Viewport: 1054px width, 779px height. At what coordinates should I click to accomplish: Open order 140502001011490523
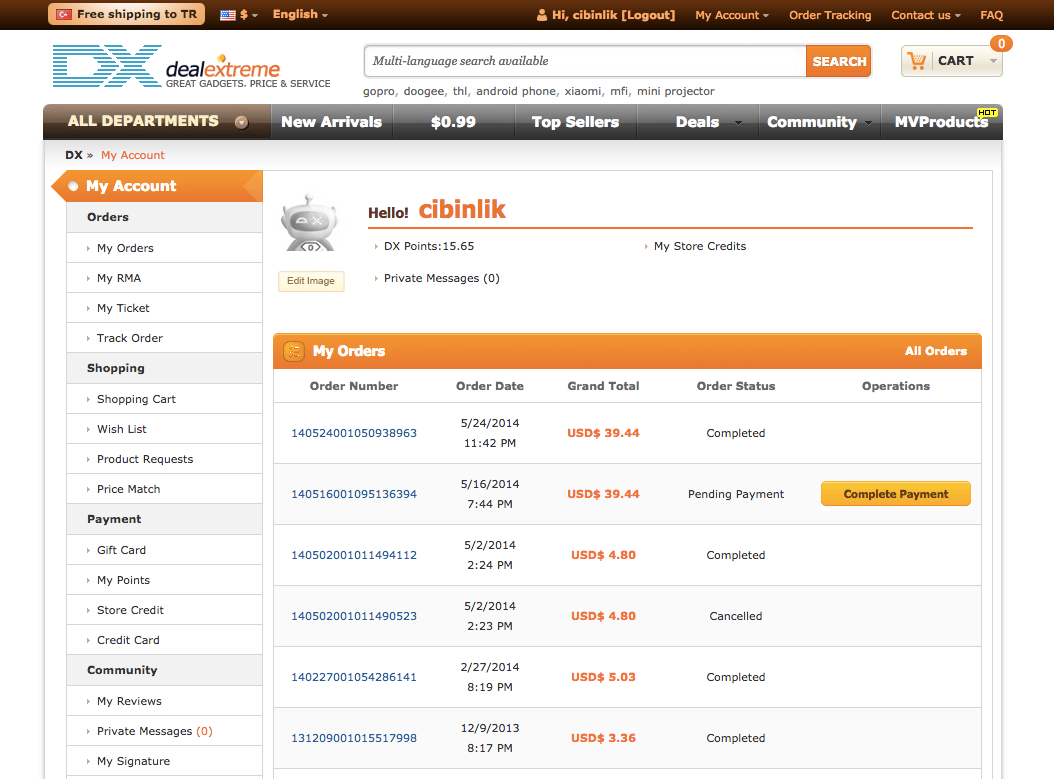coord(354,616)
